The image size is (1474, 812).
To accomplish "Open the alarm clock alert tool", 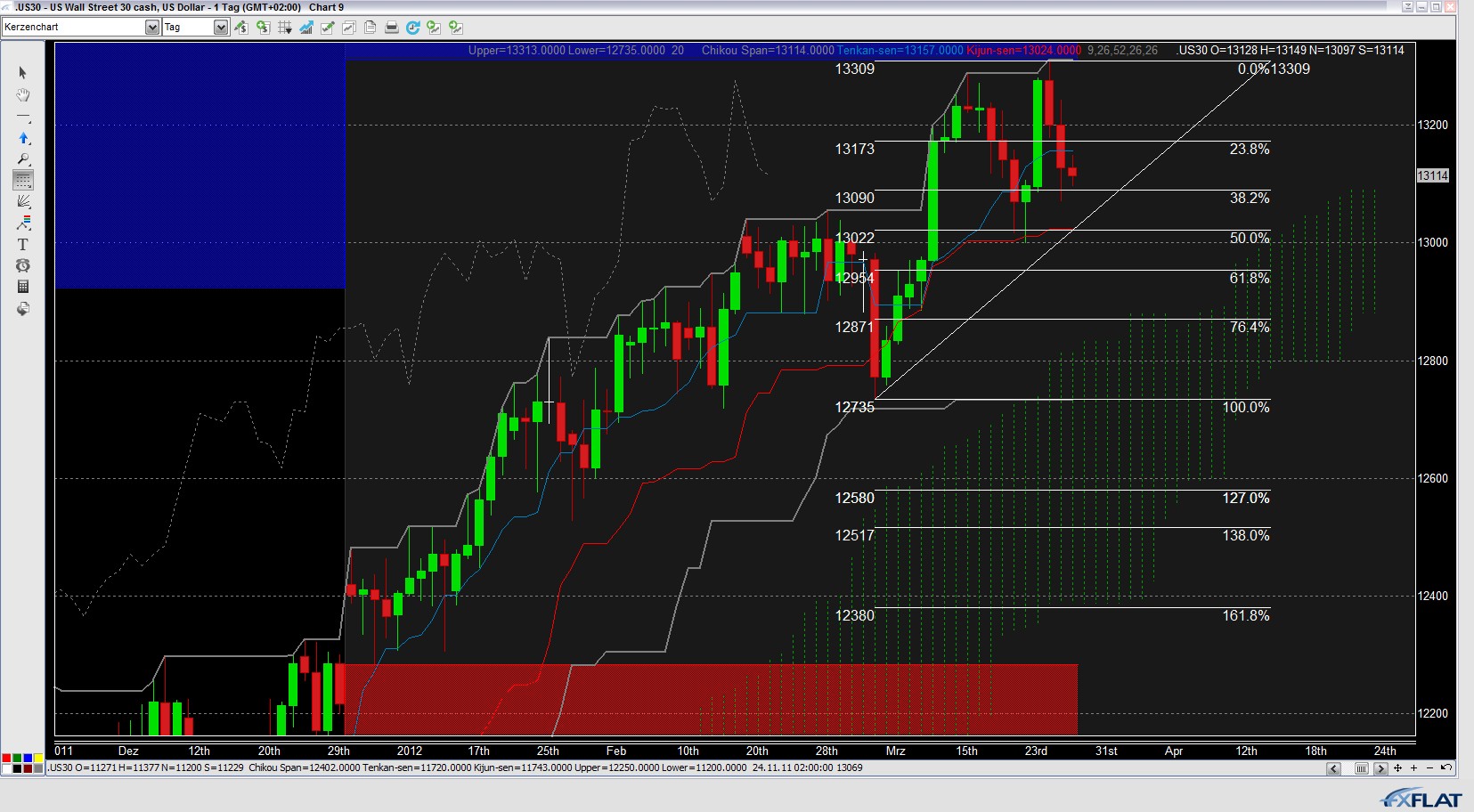I will click(x=23, y=265).
